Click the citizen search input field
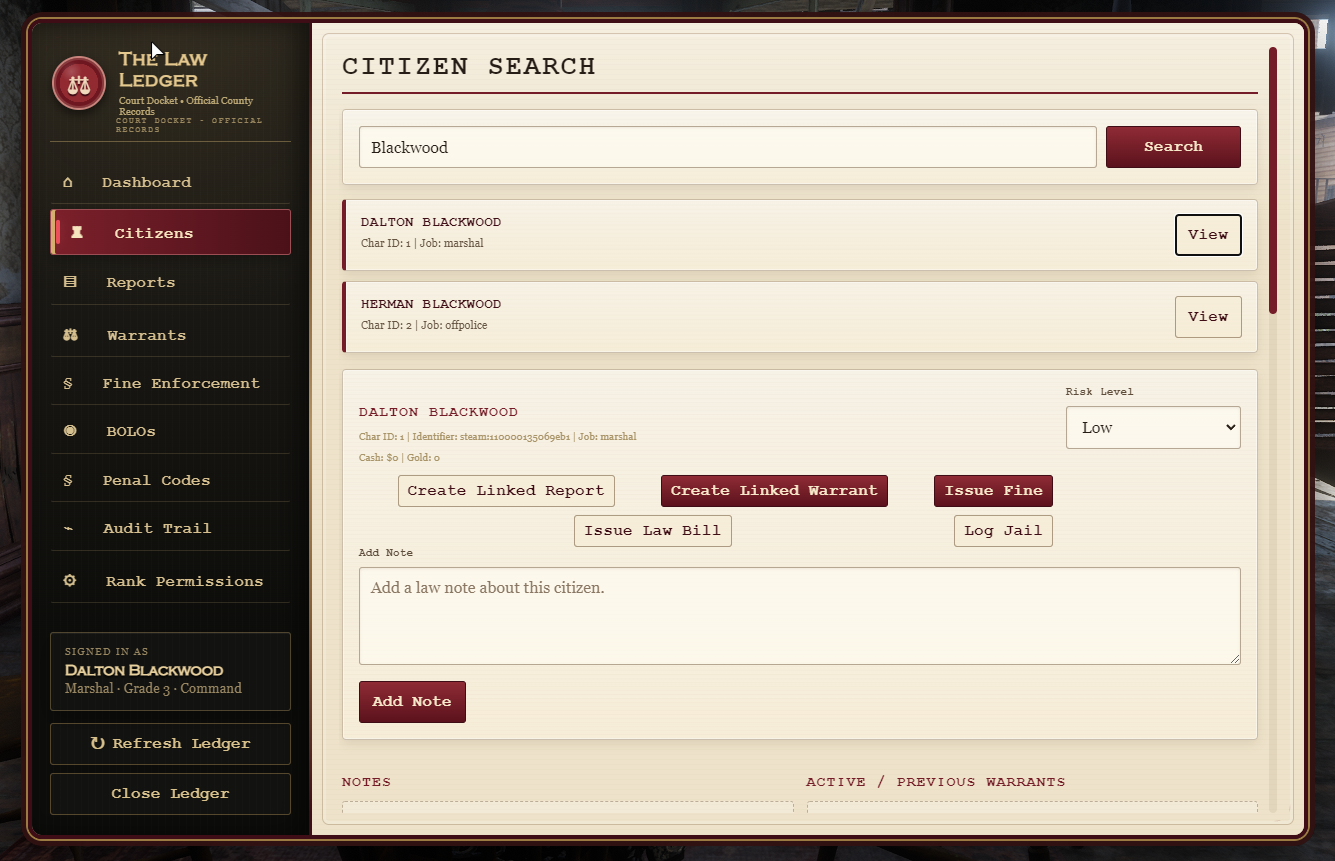 [x=728, y=147]
